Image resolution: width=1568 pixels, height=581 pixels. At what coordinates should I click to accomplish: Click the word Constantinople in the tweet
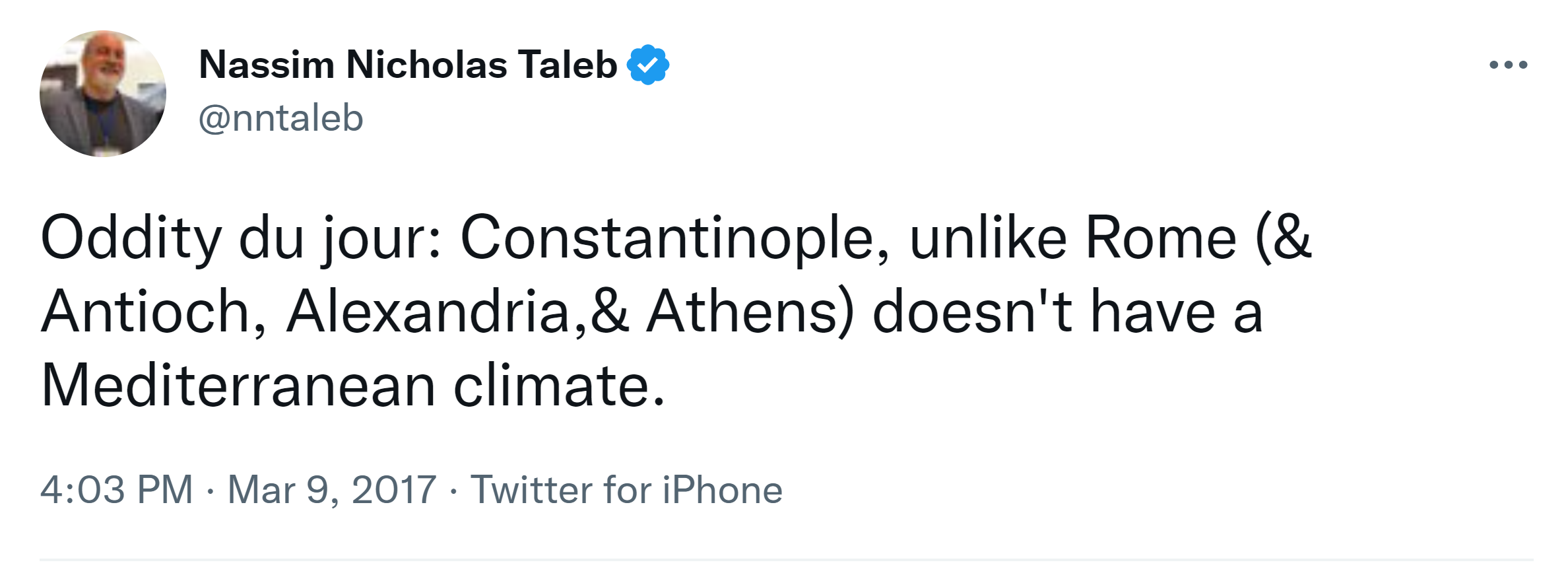click(674, 238)
